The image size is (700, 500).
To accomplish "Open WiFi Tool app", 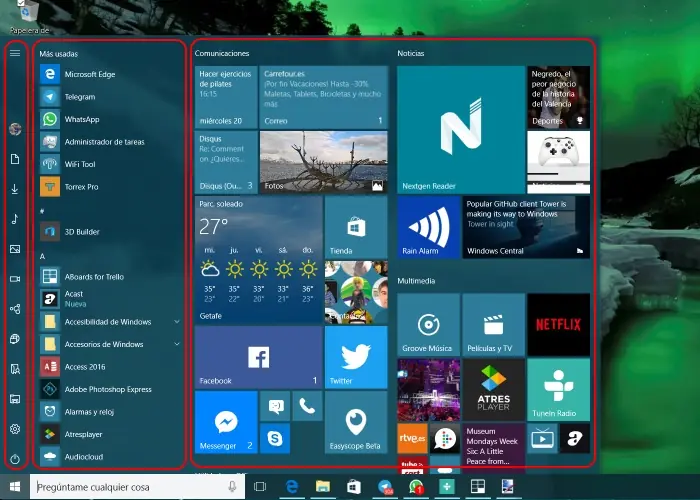I will click(x=111, y=164).
